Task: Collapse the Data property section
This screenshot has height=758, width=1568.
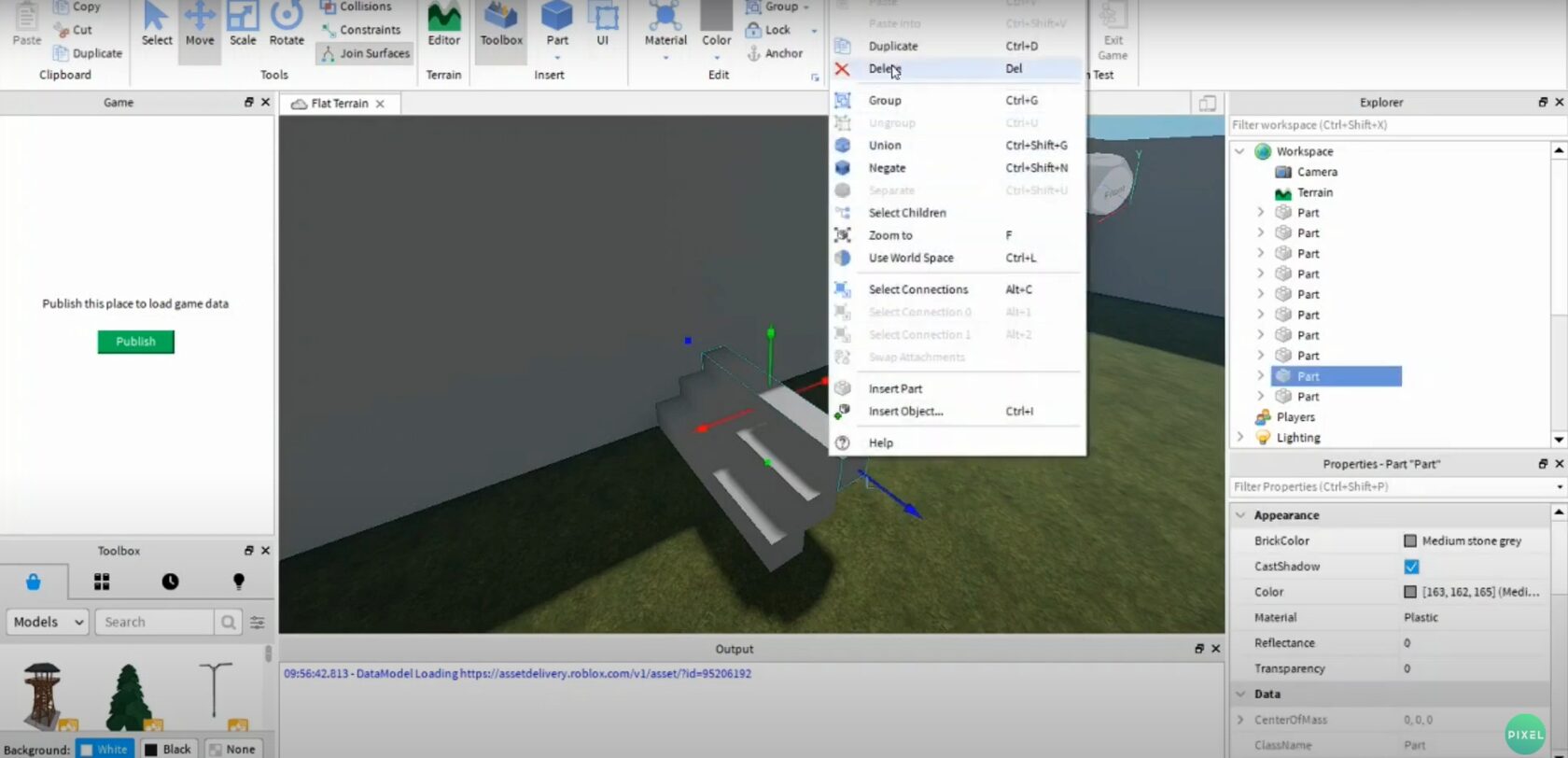Action: coord(1240,695)
